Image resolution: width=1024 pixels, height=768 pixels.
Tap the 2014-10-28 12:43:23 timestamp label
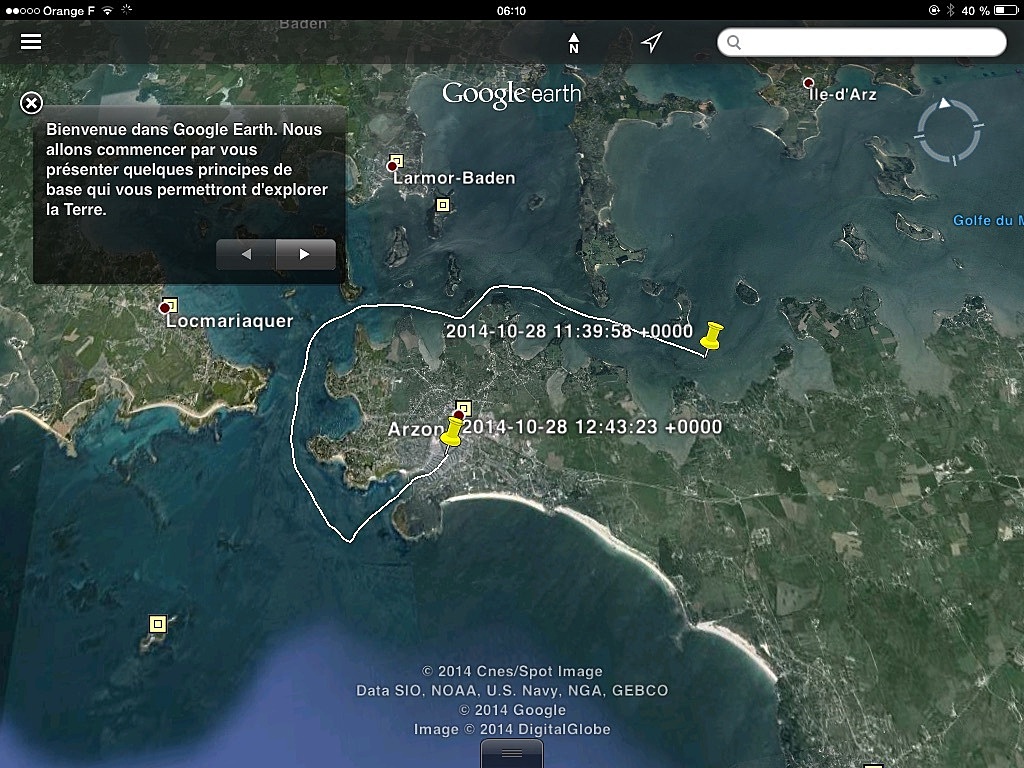point(592,427)
